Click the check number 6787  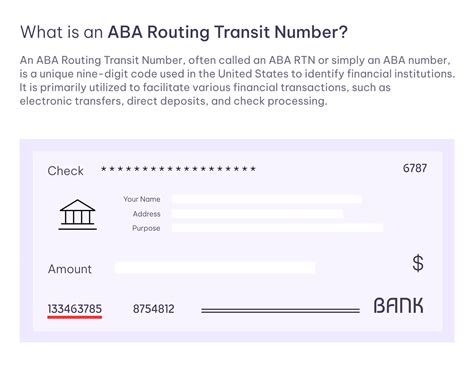[x=415, y=168]
